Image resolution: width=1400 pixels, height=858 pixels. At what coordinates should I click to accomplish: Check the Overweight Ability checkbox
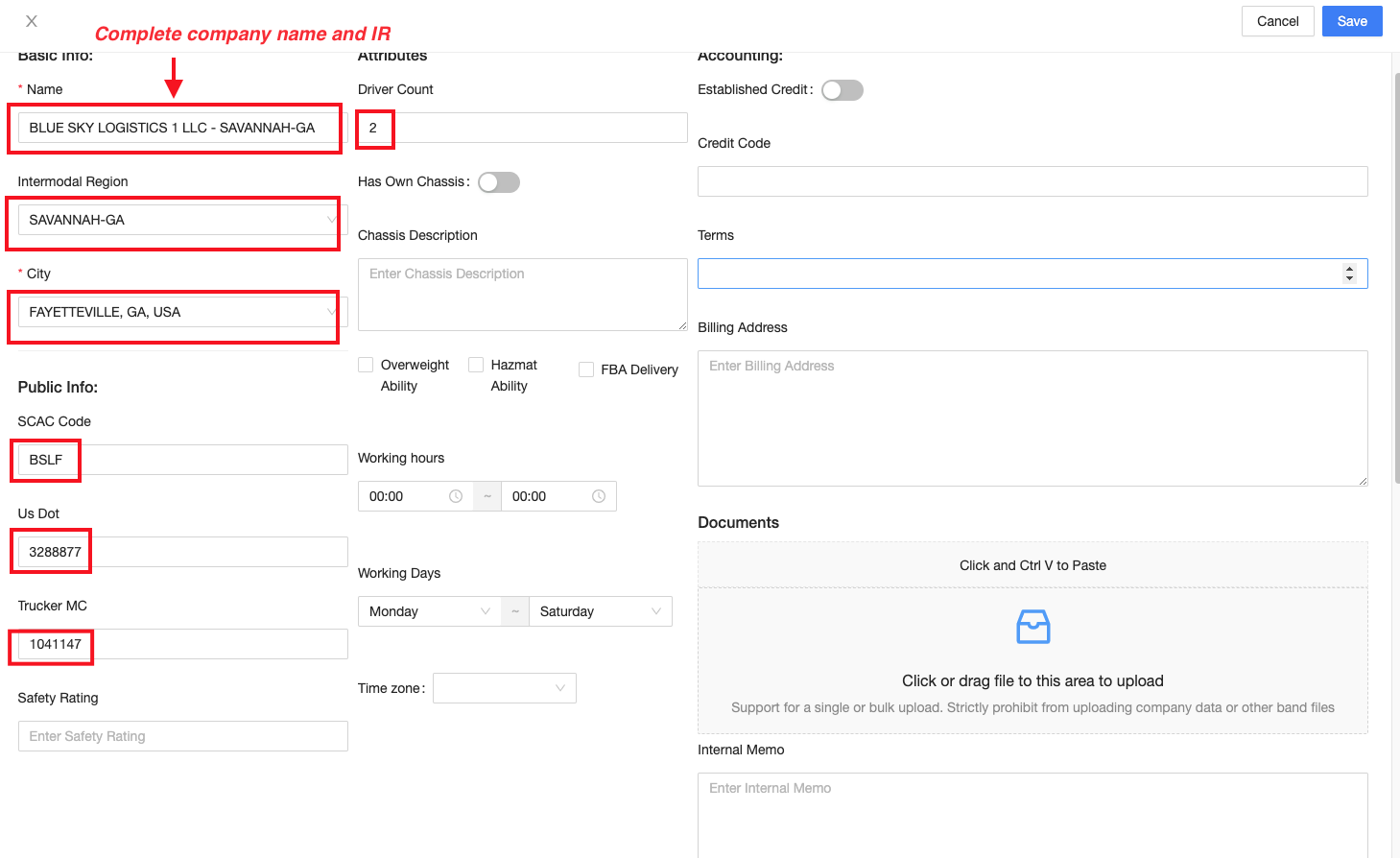coord(366,365)
